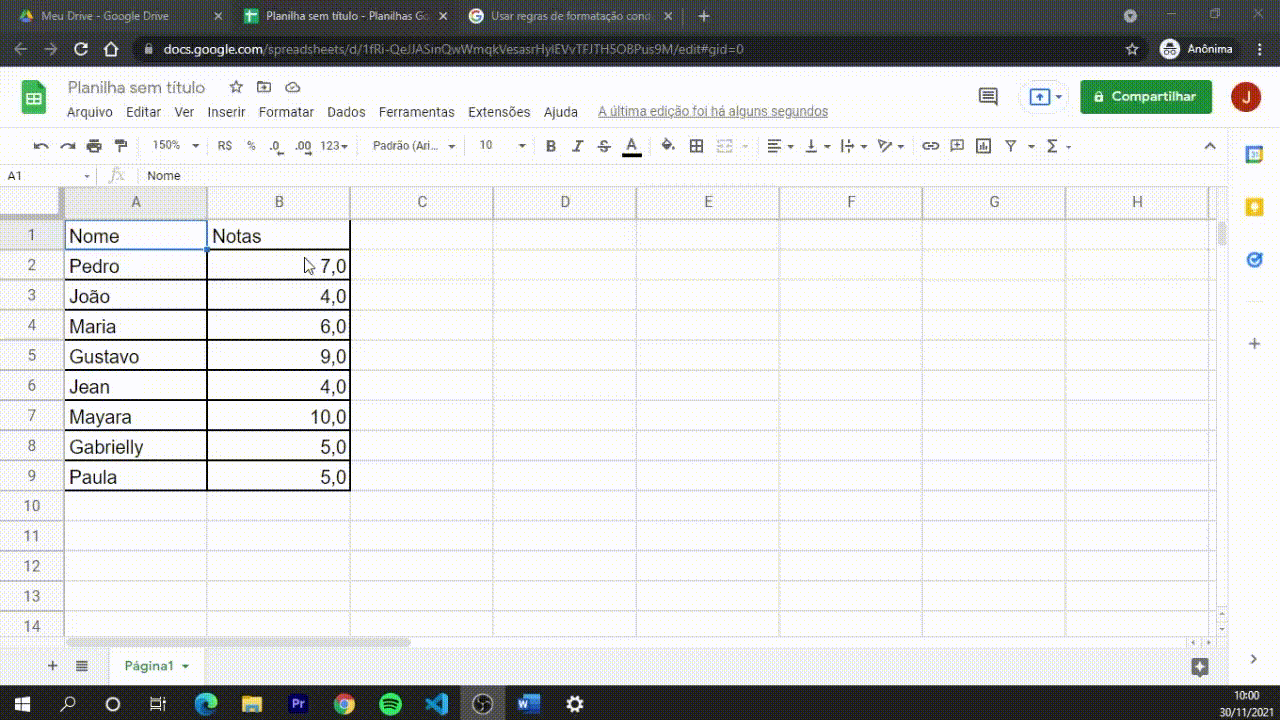Viewport: 1280px width, 720px height.
Task: Open the Editar menu
Action: tap(144, 112)
